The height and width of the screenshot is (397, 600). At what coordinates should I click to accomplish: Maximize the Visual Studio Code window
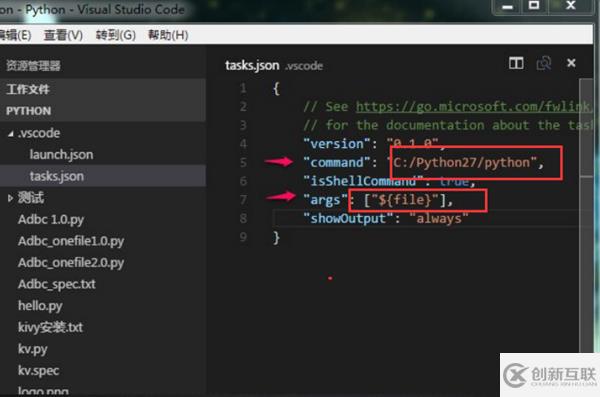(533, 5)
